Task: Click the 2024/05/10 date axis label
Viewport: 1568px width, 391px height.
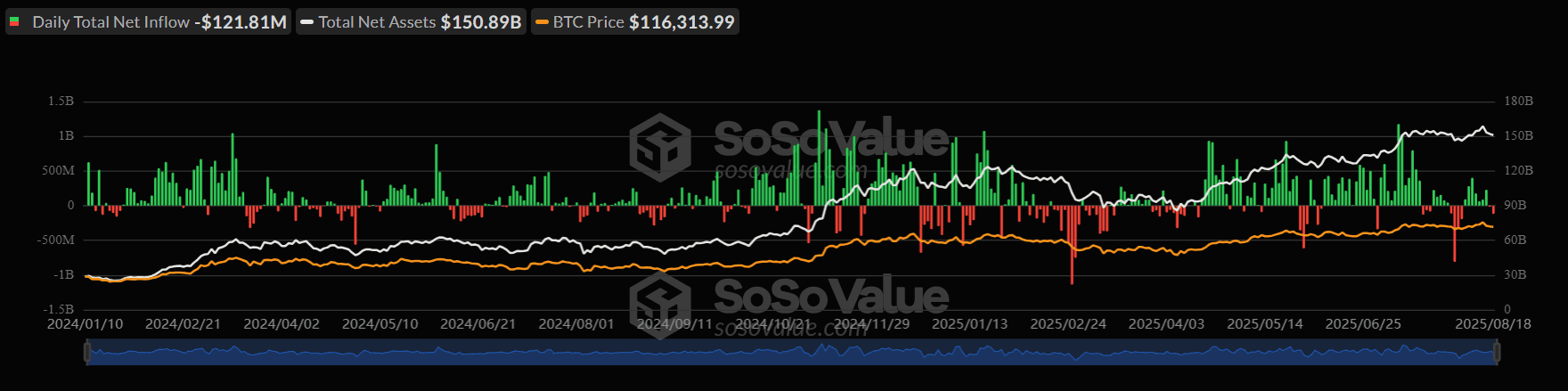Action: tap(380, 324)
